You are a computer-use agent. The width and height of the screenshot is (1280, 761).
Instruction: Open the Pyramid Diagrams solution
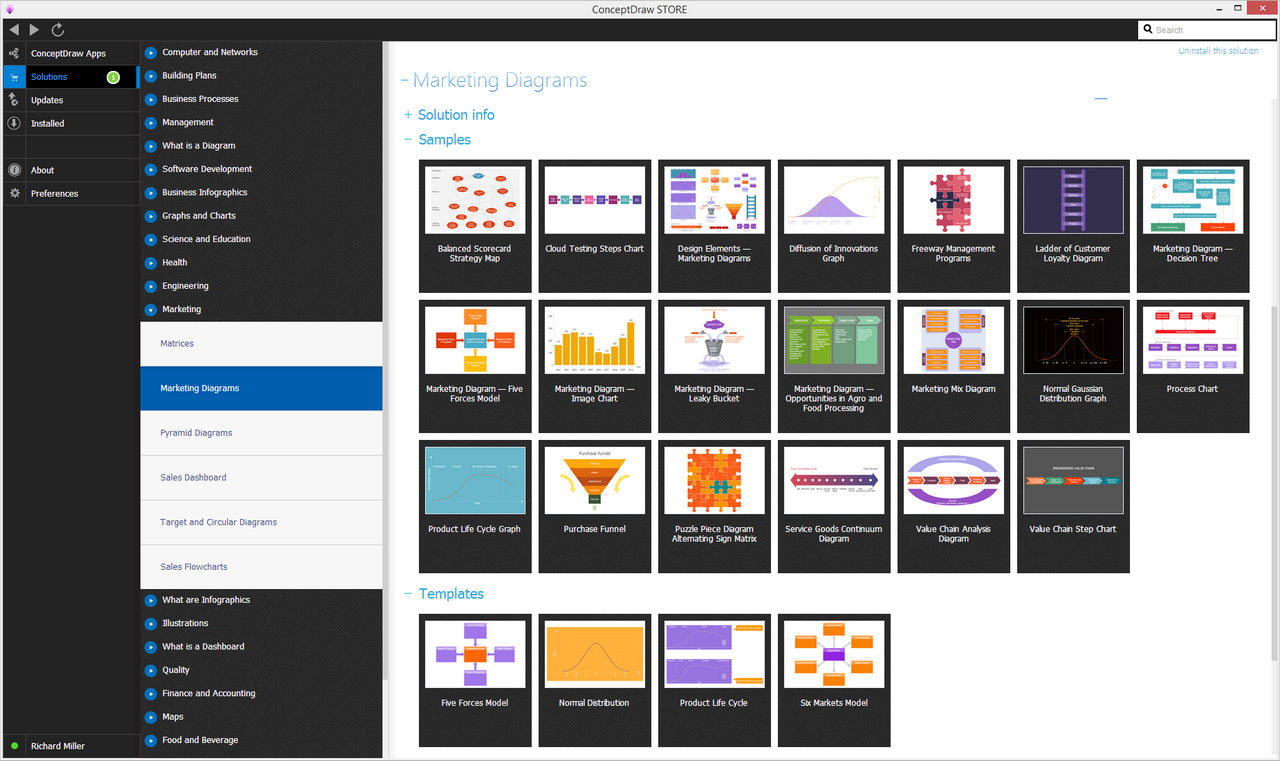pyautogui.click(x=261, y=433)
